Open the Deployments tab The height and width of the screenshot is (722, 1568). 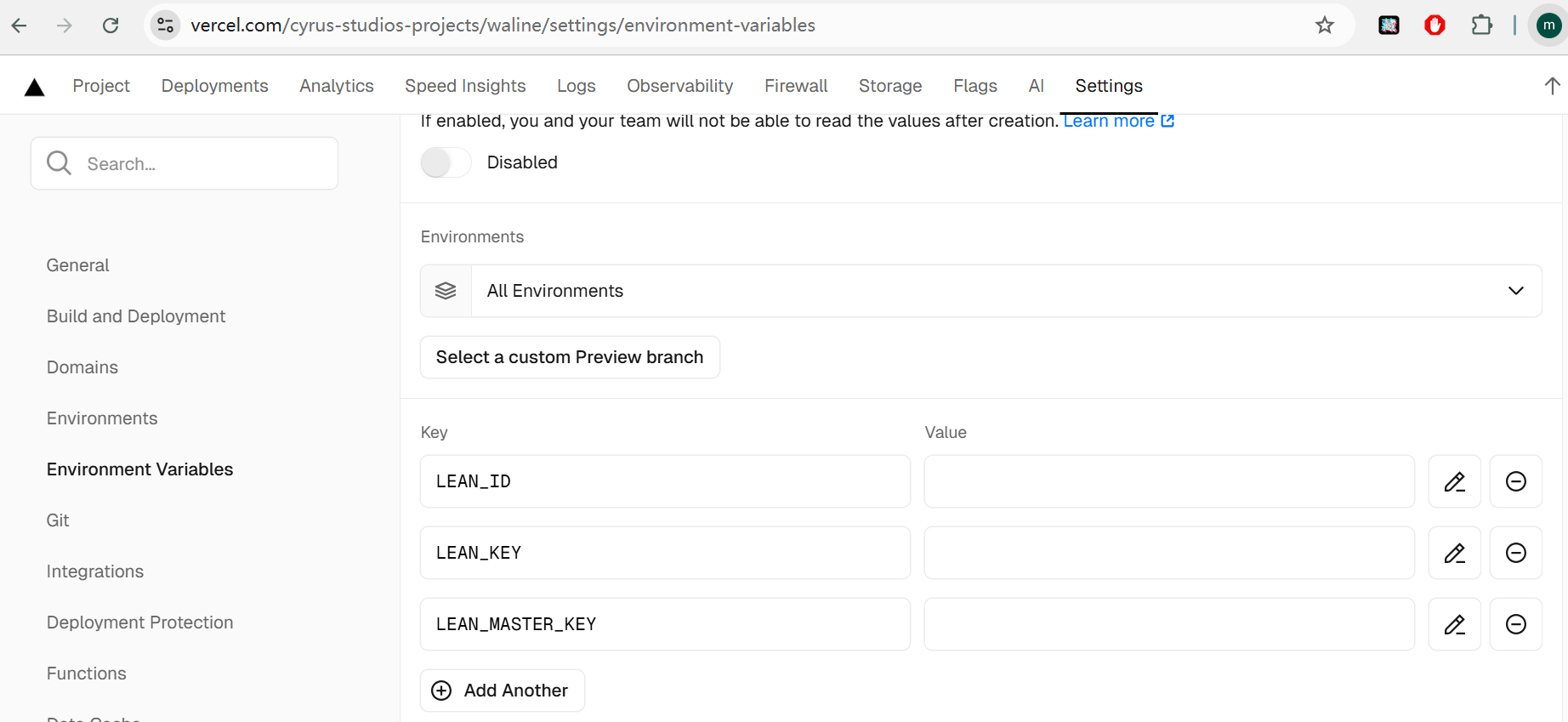pos(214,86)
